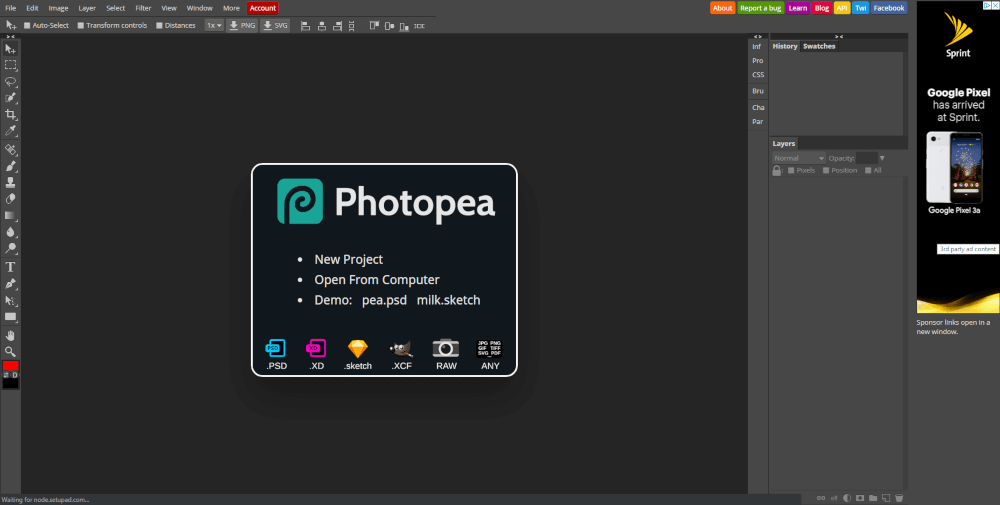Image resolution: width=1000 pixels, height=505 pixels.
Task: Select the Spot Healing tool
Action: tap(10, 150)
